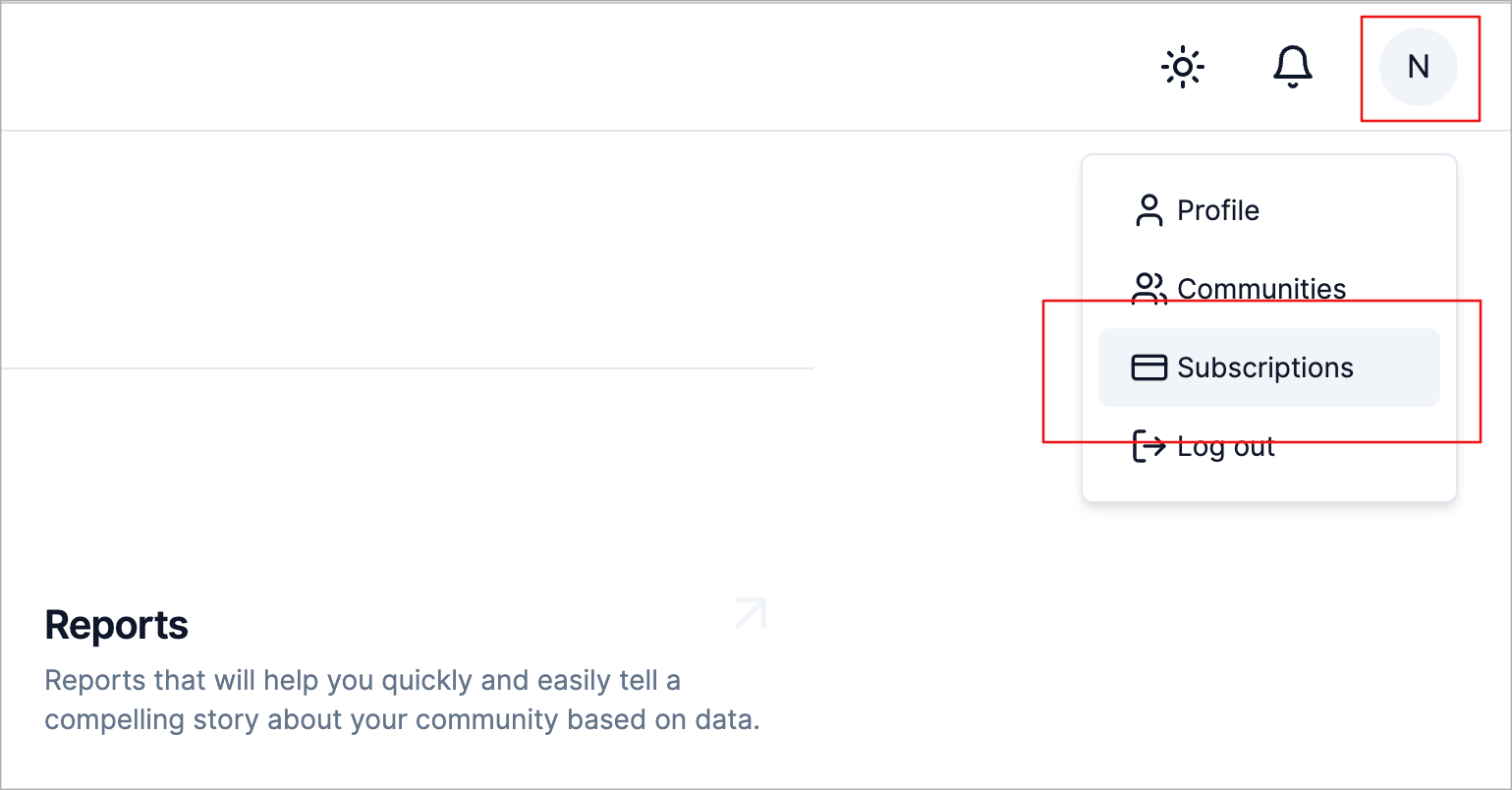Click the Profile text label

tap(1218, 210)
